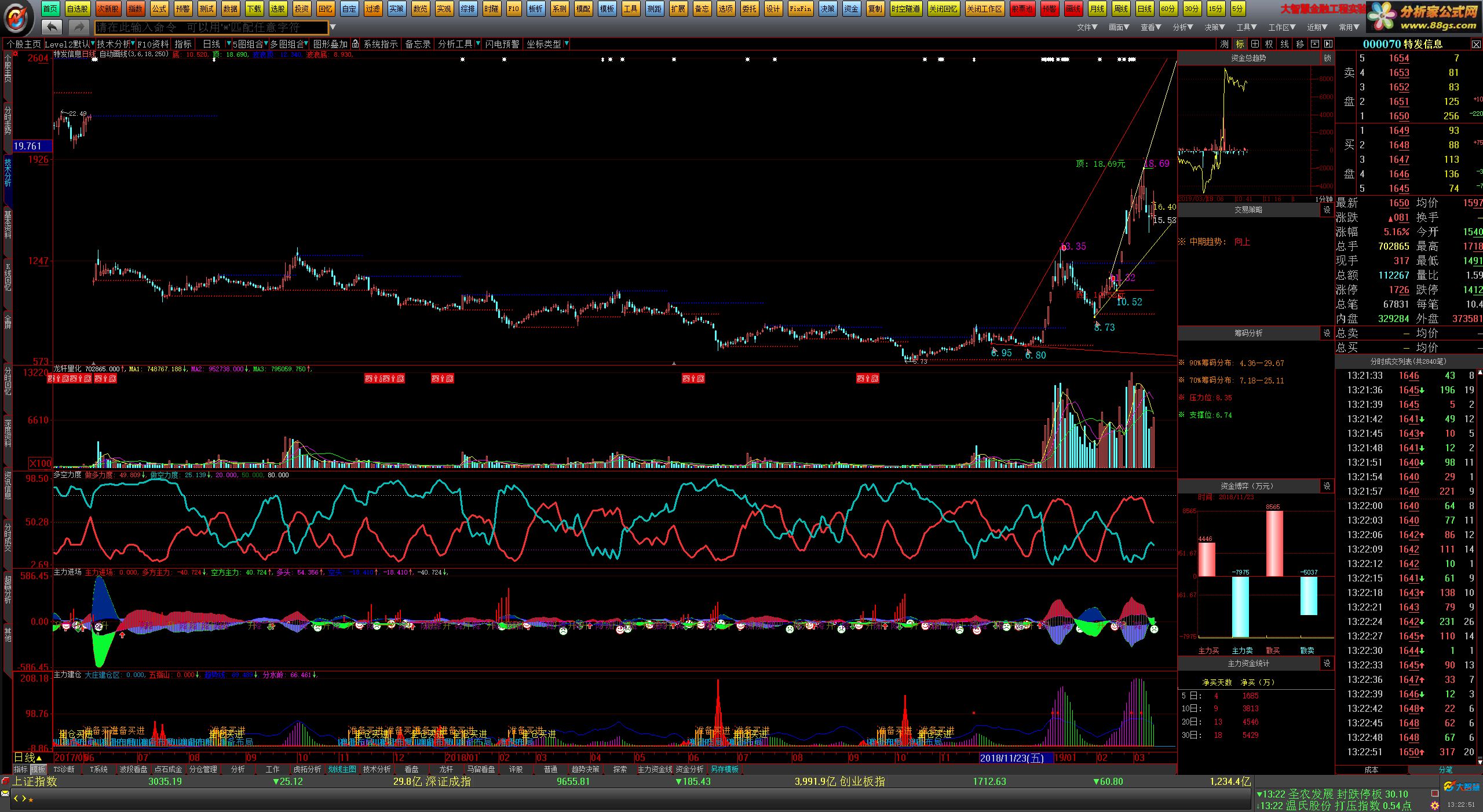Toggle the 锁 lock on 资金总趋势 panel
Screen dimensions: 1483x812
1327,58
